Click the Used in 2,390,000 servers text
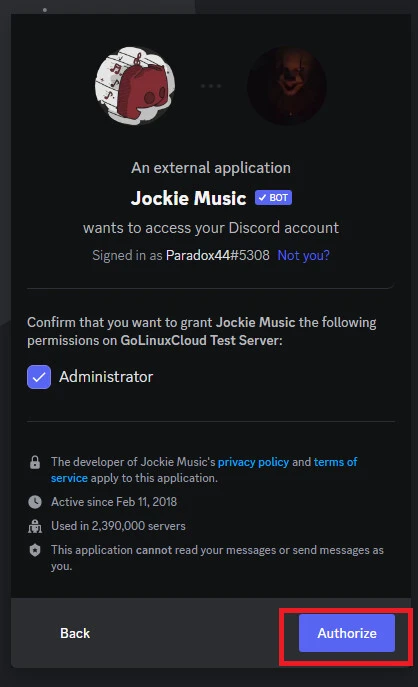The width and height of the screenshot is (418, 687). click(118, 526)
